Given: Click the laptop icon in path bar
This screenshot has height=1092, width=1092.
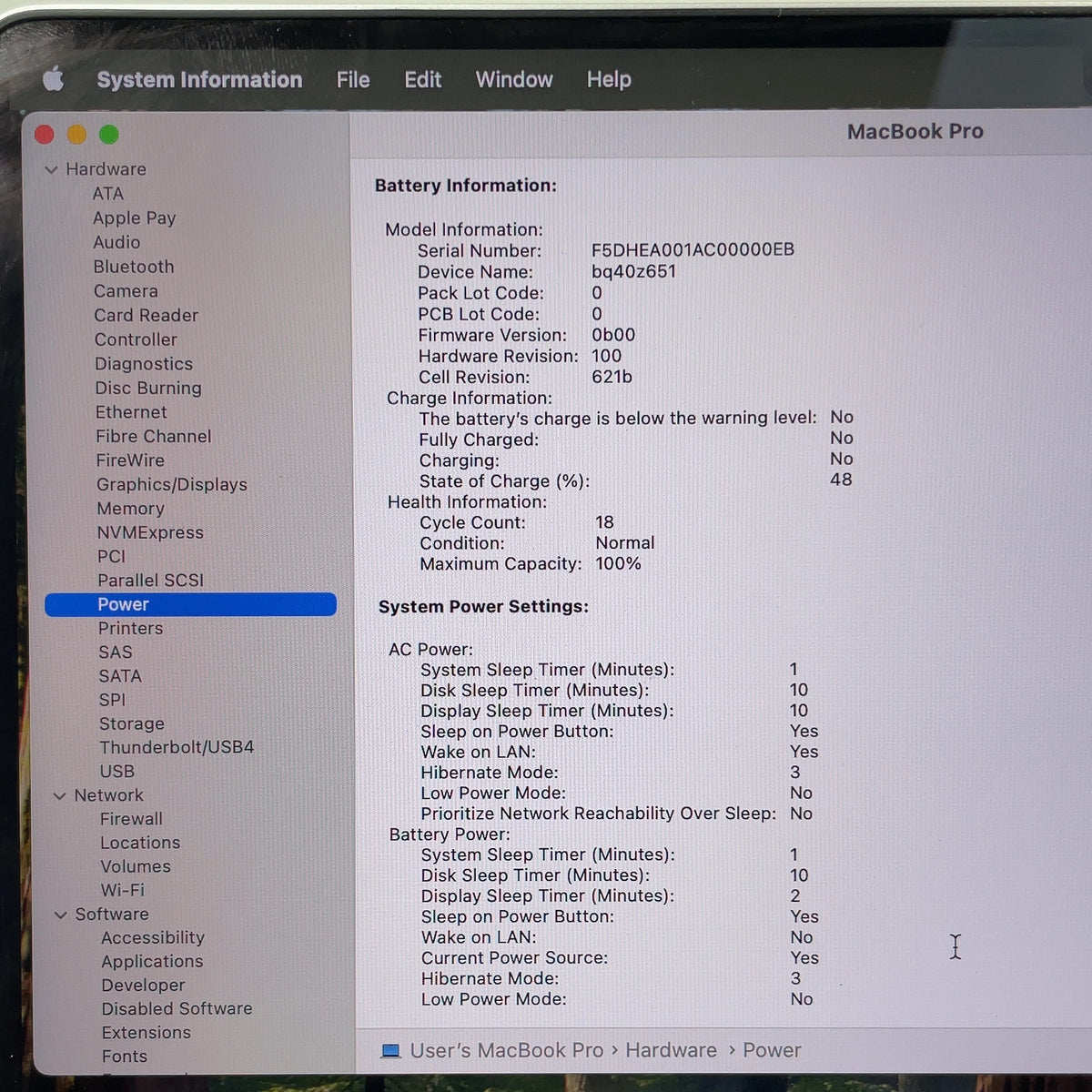Looking at the screenshot, I should coord(390,1051).
